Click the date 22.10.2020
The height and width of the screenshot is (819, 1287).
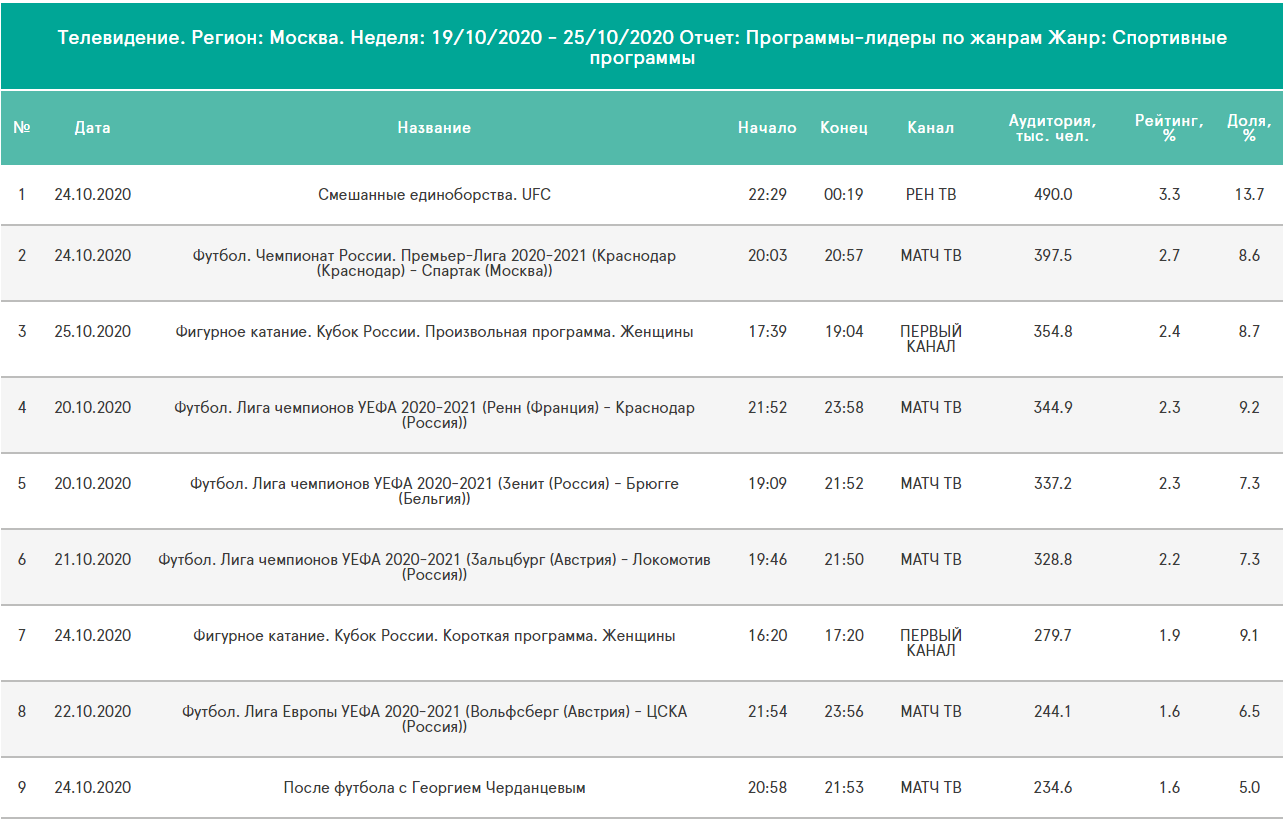[92, 712]
